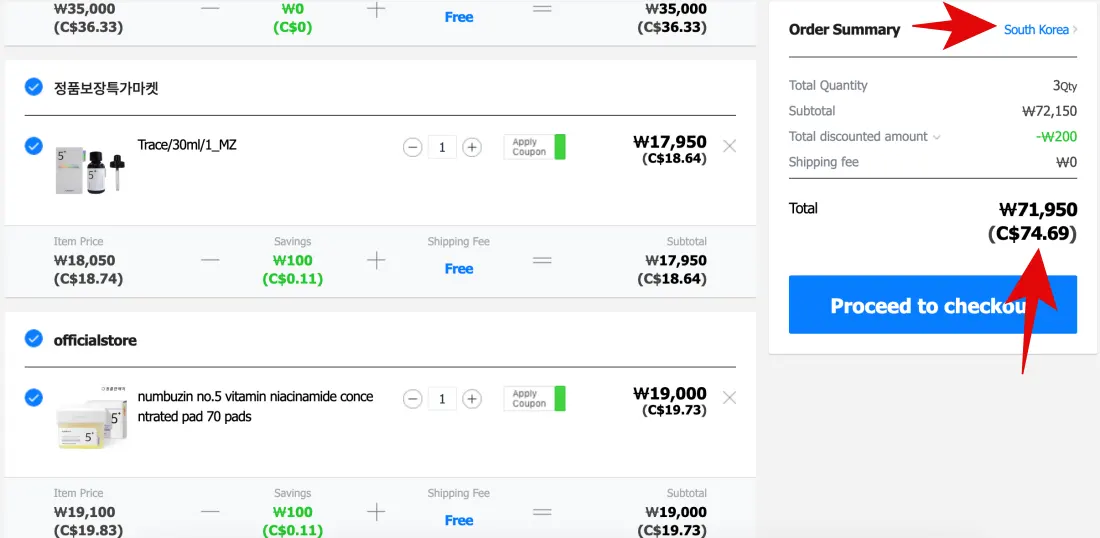1100x538 pixels.
Task: Increase quantity of numbuzin vitamin pad
Action: click(x=472, y=399)
